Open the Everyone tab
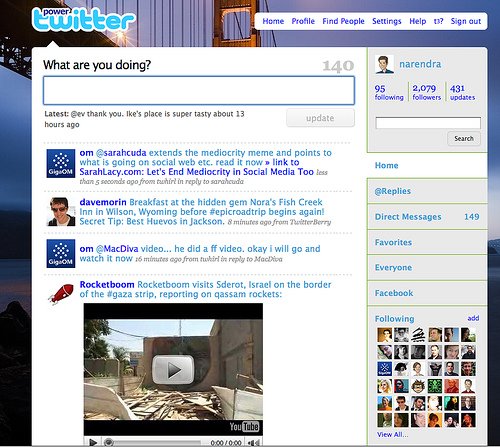 coord(427,268)
